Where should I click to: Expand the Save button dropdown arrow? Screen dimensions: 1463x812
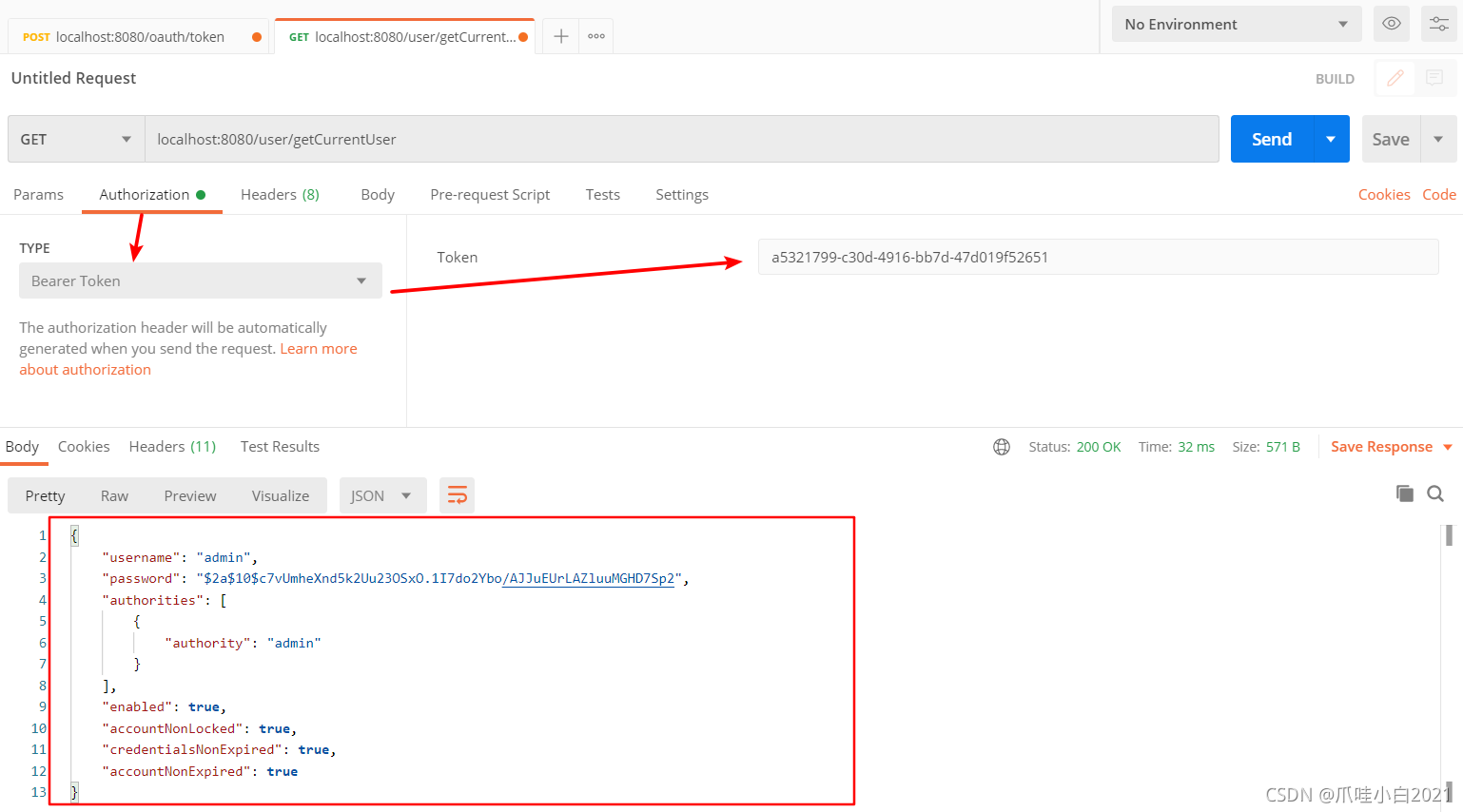1438,139
